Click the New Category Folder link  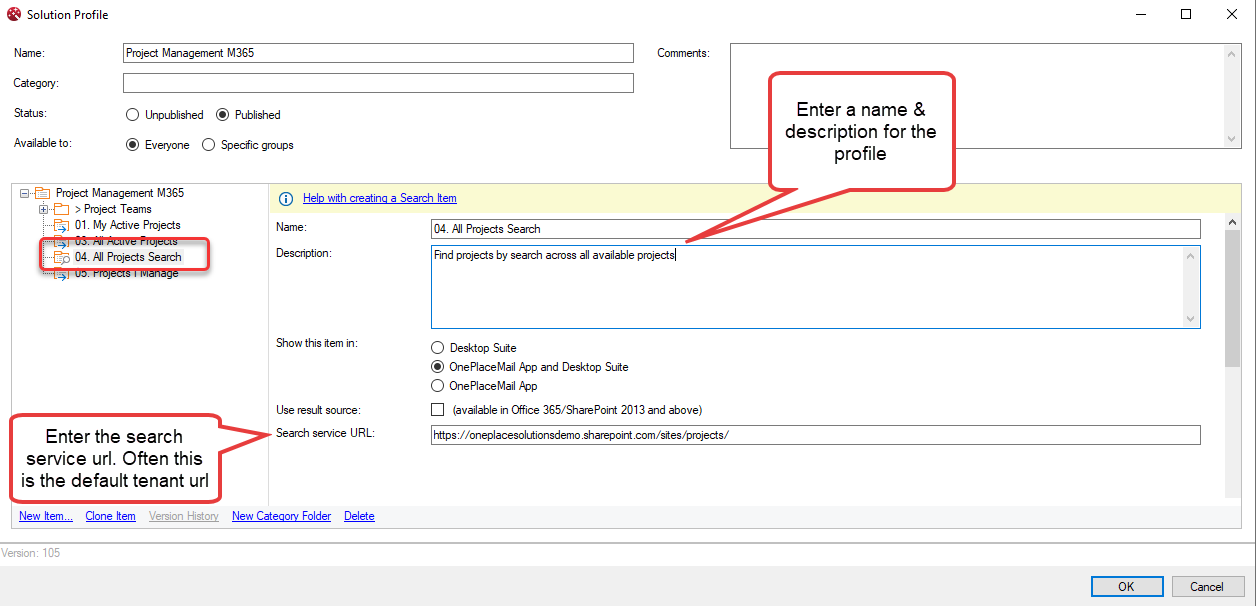click(281, 516)
